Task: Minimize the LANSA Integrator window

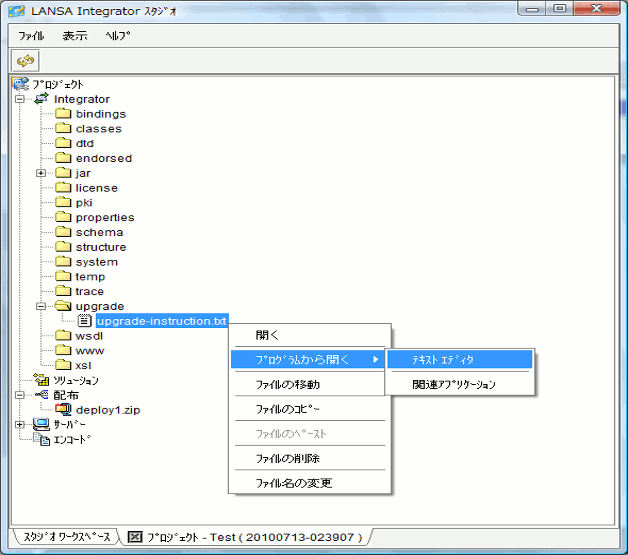Action: pos(533,8)
